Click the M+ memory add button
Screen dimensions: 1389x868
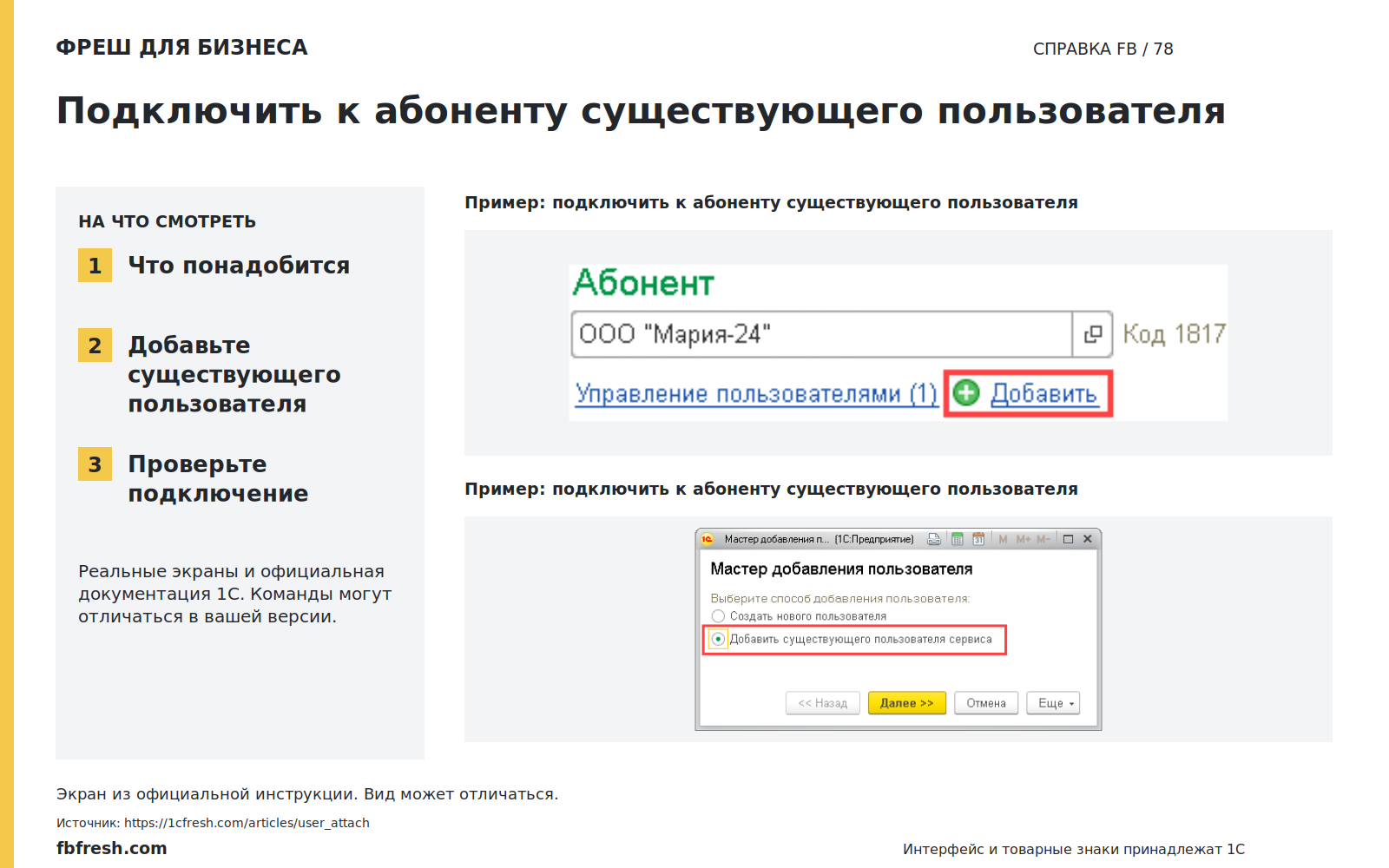pos(1024,539)
